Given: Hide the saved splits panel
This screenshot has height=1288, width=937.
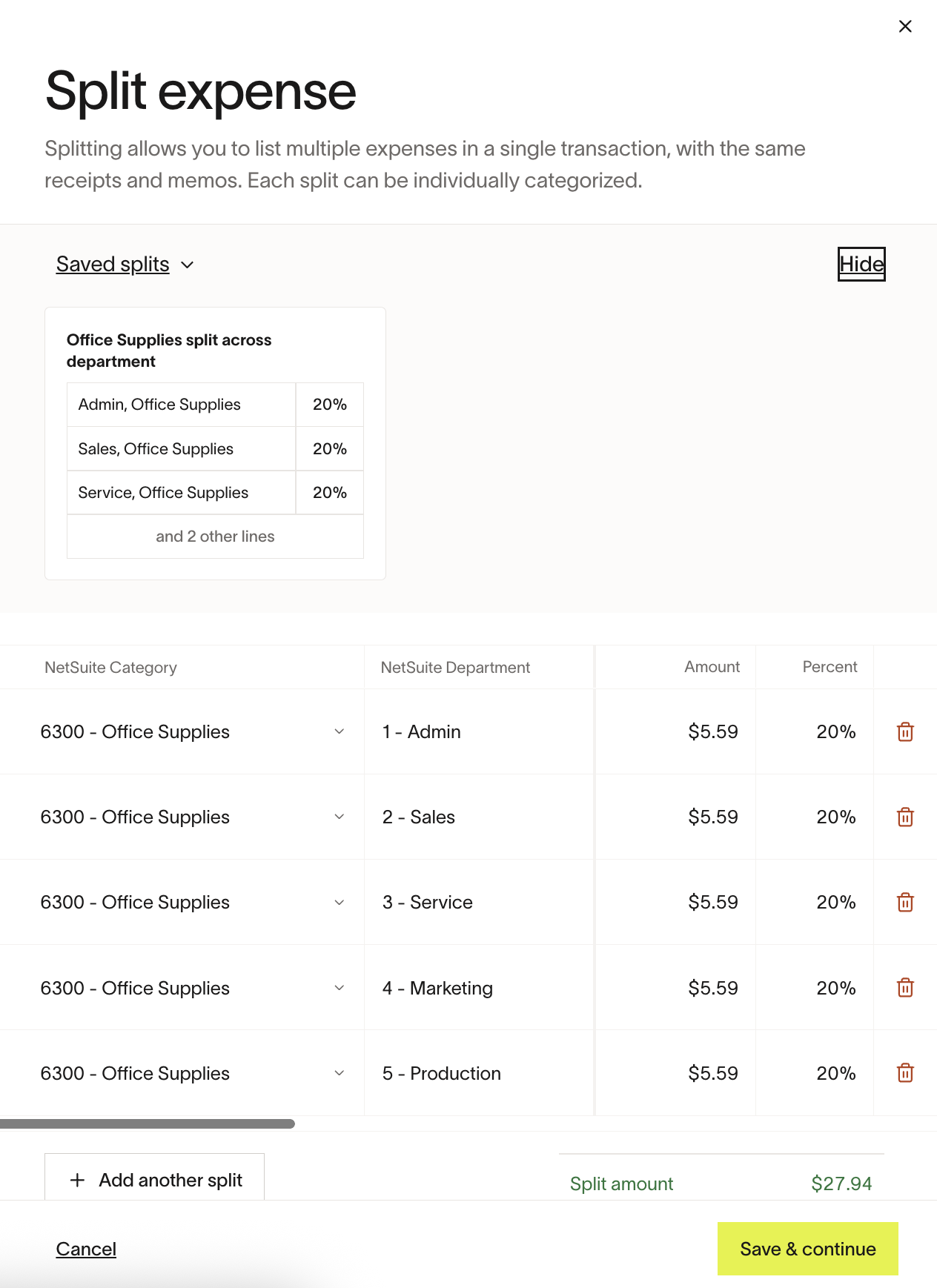Looking at the screenshot, I should point(861,265).
